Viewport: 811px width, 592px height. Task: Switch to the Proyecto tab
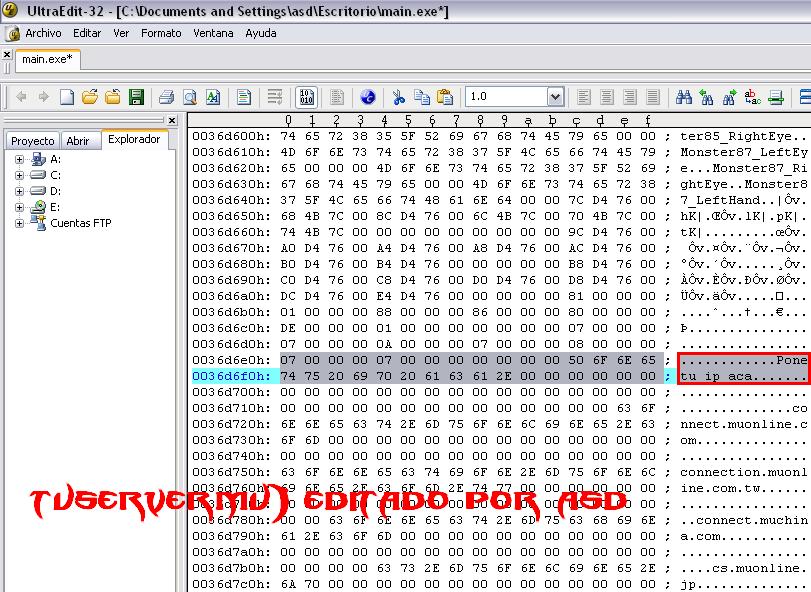[33, 141]
